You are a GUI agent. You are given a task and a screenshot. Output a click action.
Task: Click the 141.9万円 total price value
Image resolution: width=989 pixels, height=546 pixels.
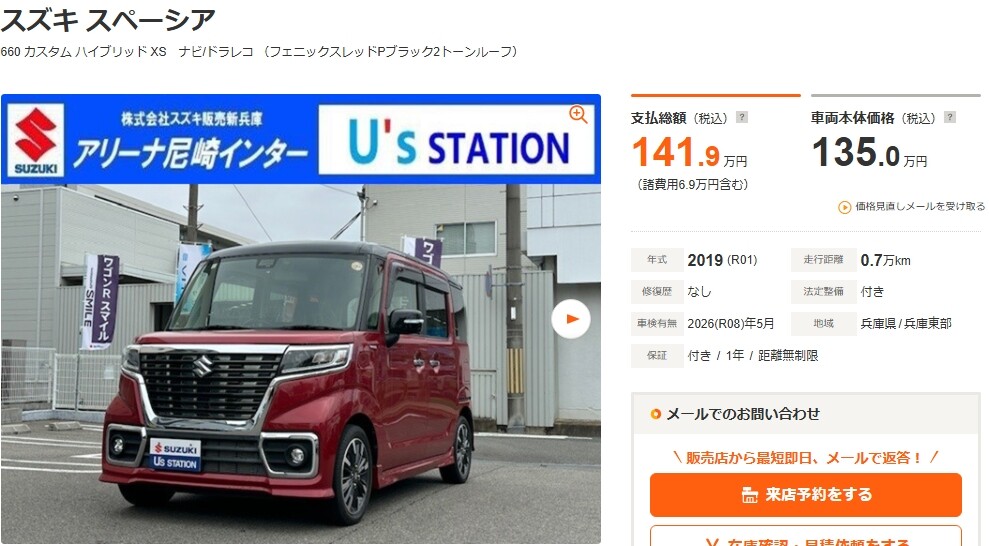[689, 153]
